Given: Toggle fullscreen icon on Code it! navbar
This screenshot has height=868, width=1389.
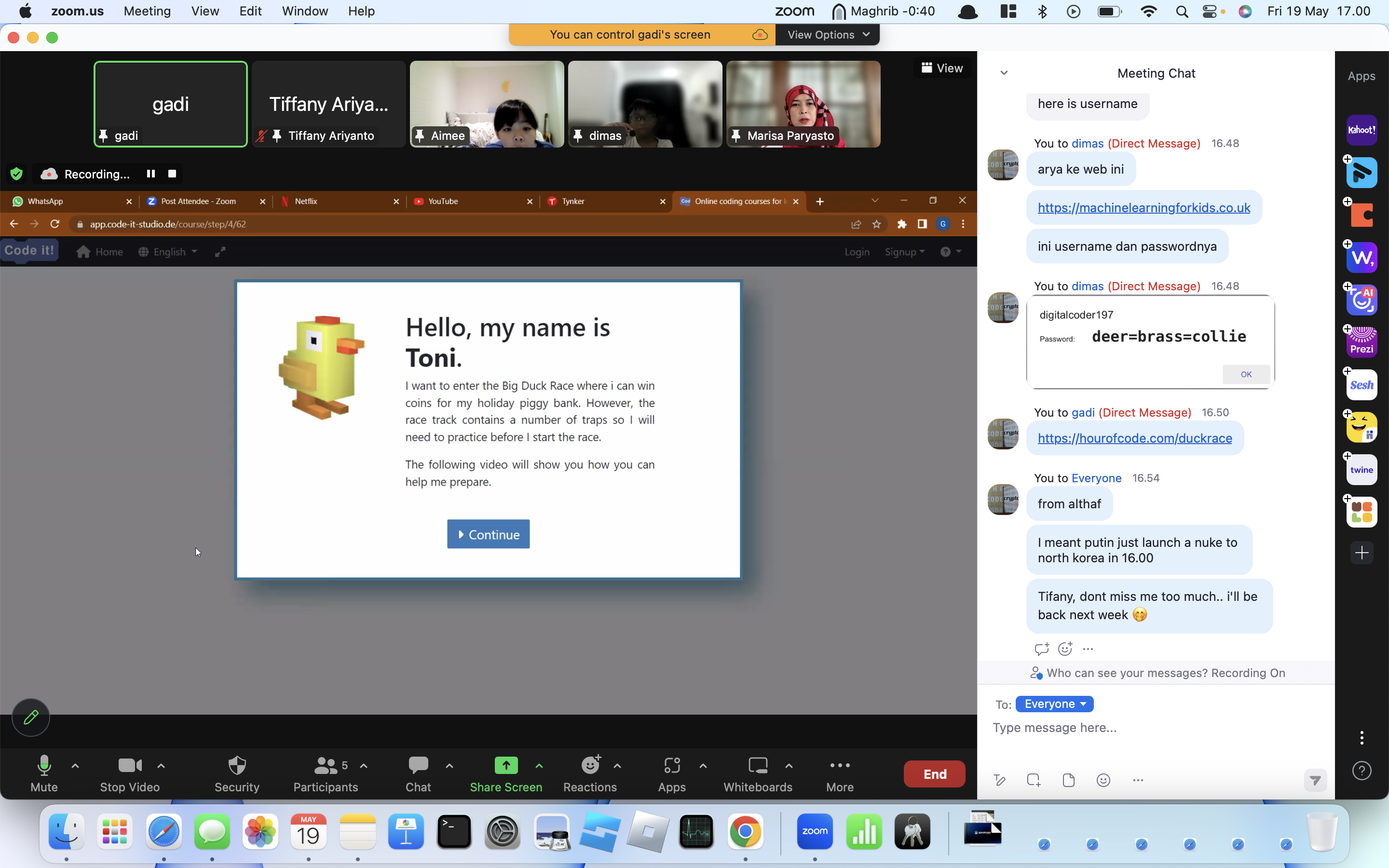Looking at the screenshot, I should [220, 252].
